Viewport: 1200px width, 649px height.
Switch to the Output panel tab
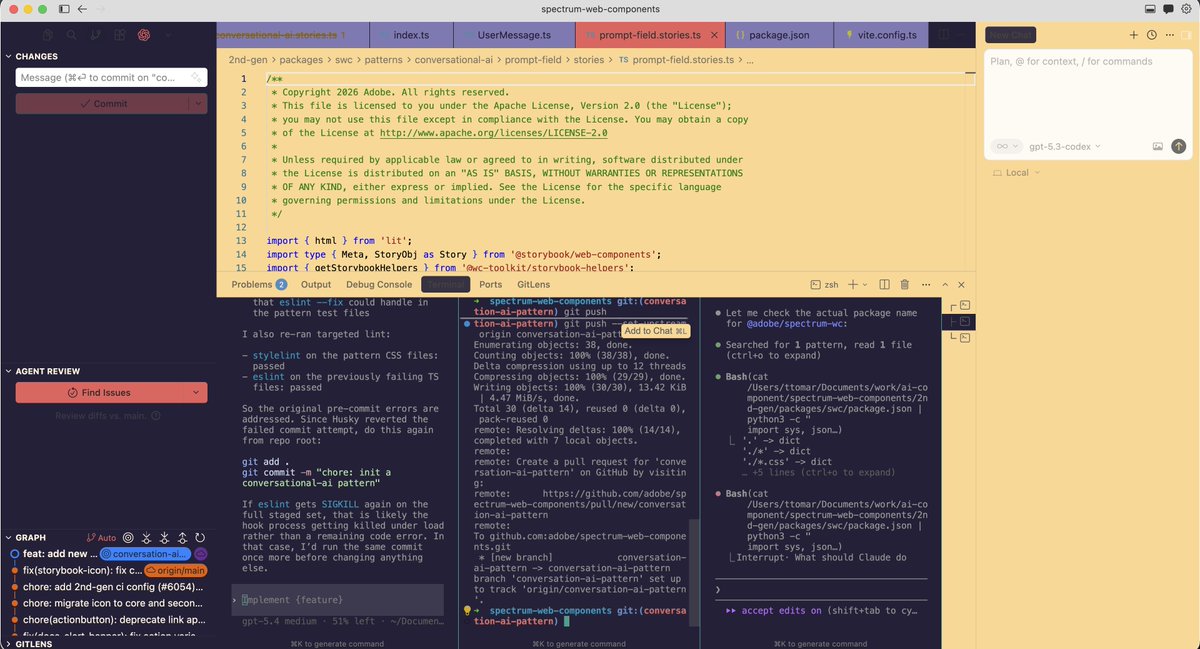(x=316, y=284)
